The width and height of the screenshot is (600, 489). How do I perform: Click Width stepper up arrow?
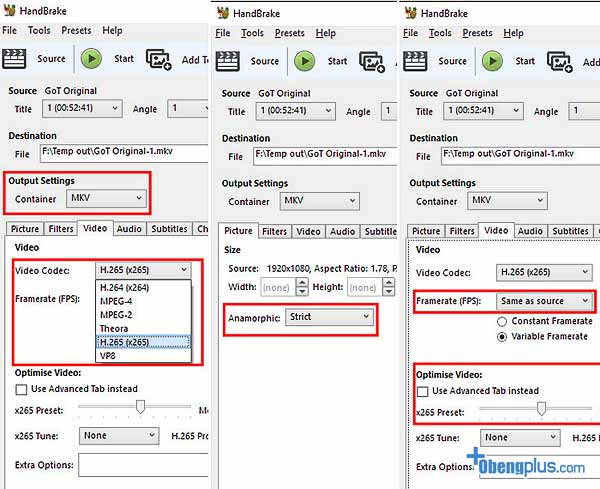point(302,283)
